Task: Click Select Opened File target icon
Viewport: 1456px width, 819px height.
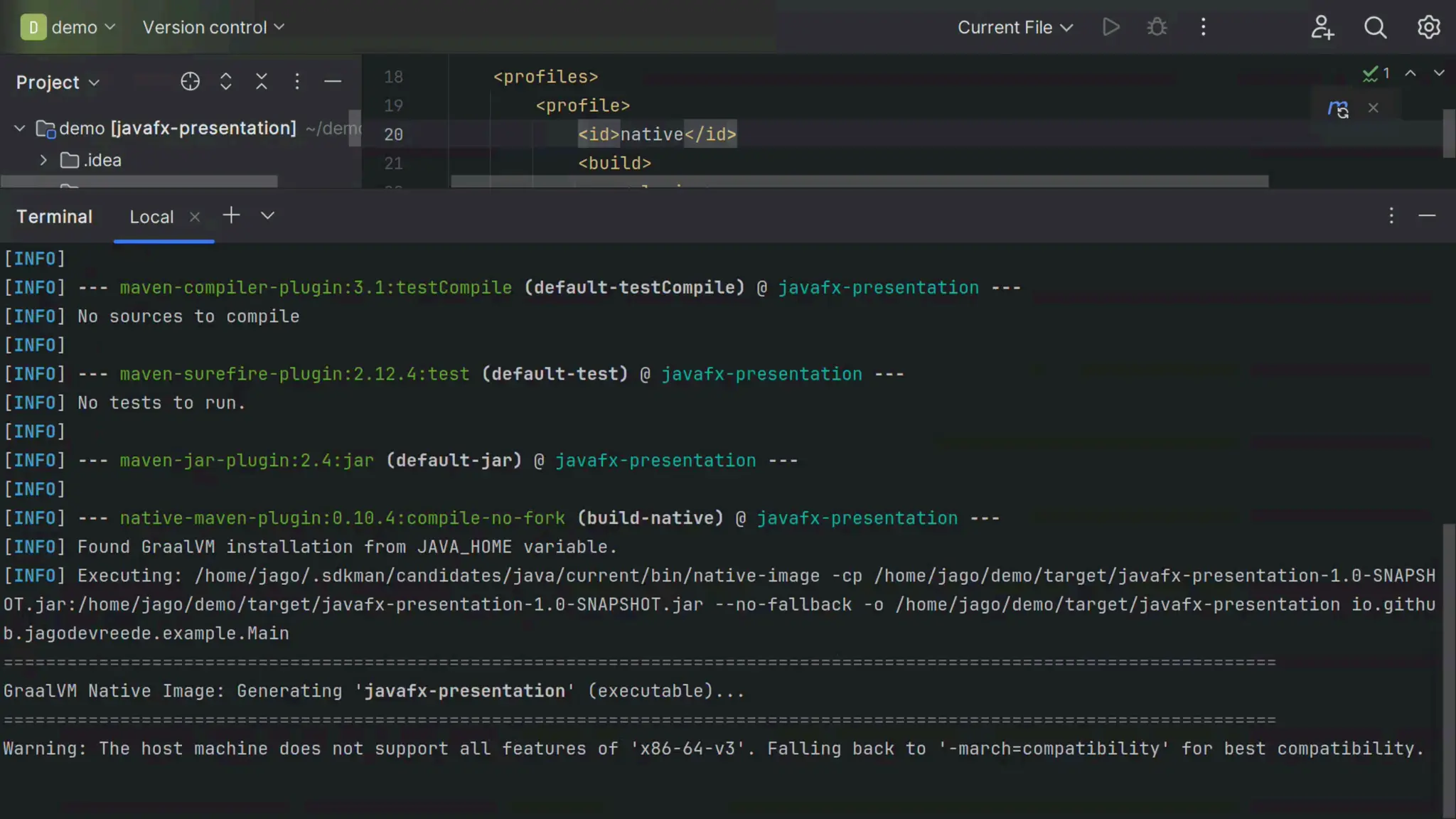Action: 190,82
